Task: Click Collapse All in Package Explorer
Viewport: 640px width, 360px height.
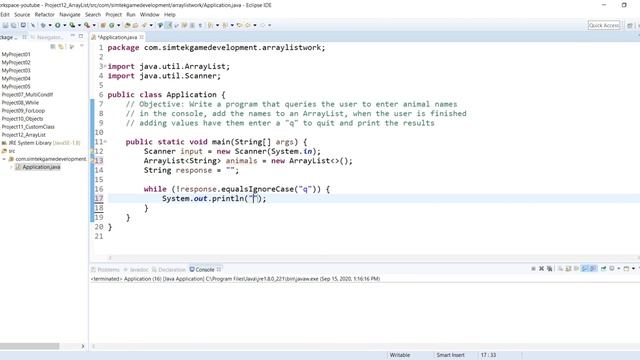Action: (53, 47)
